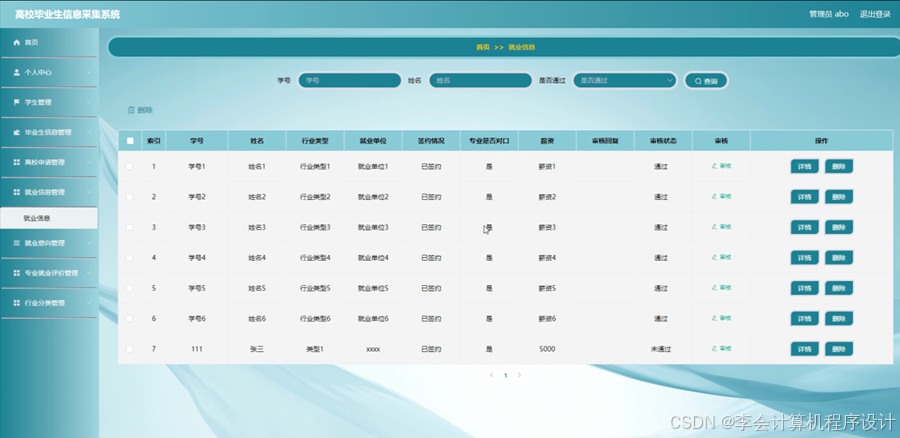Click the 未通过 status cell
Screen dimensions: 900x438
point(661,349)
